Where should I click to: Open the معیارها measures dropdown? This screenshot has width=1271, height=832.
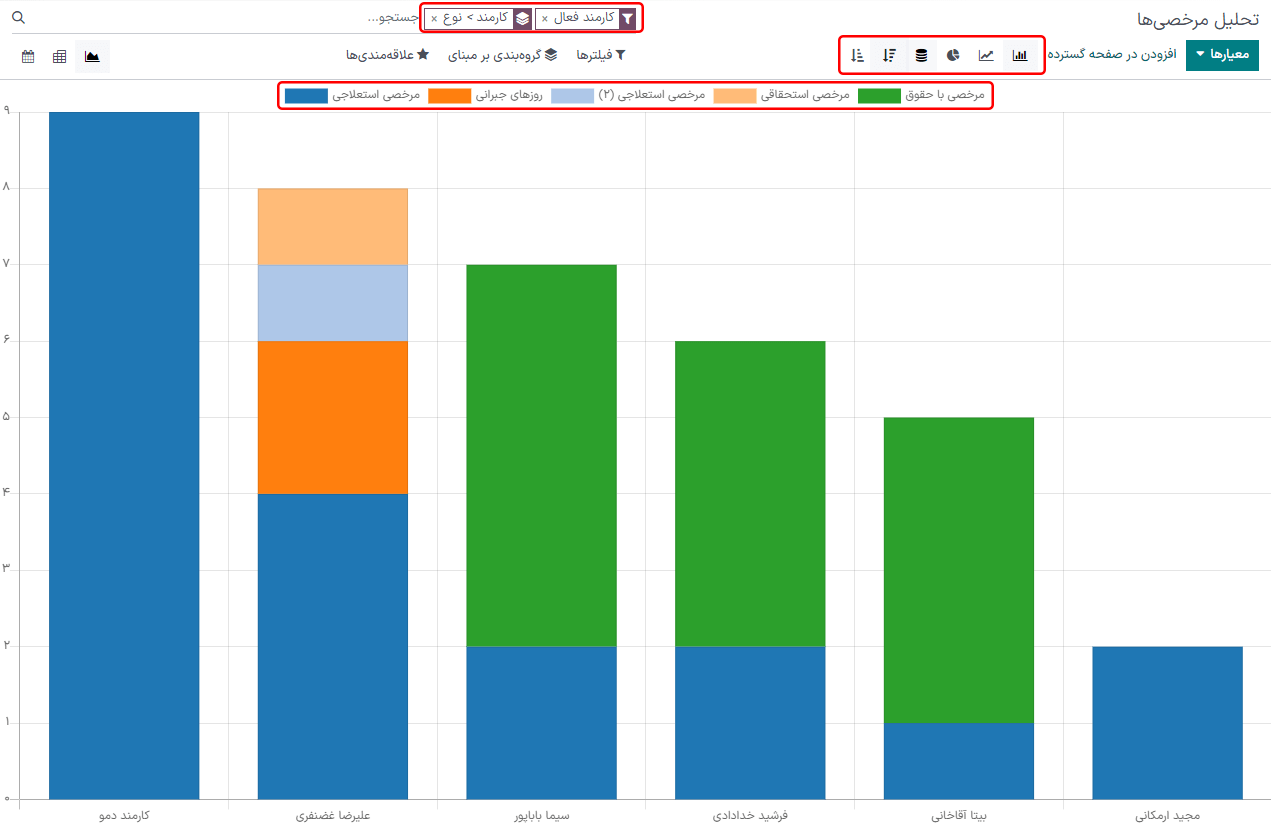[x=1222, y=55]
